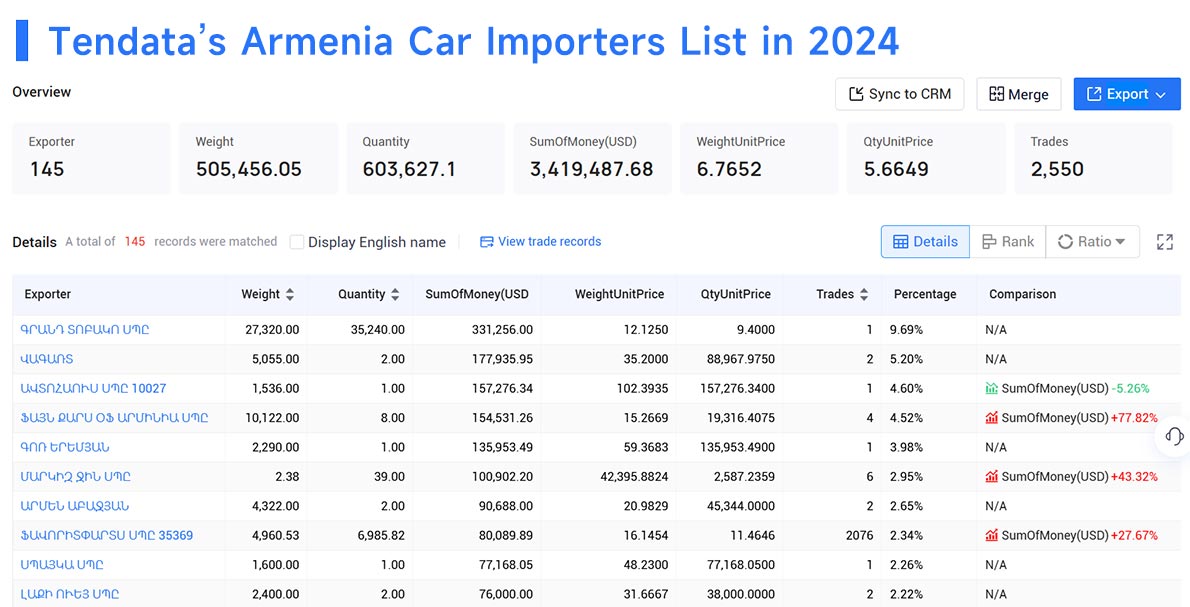The height and width of the screenshot is (607, 1190).
Task: Open exporter ՎԱԳԱՌՏ company link
Action: pyautogui.click(x=48, y=359)
